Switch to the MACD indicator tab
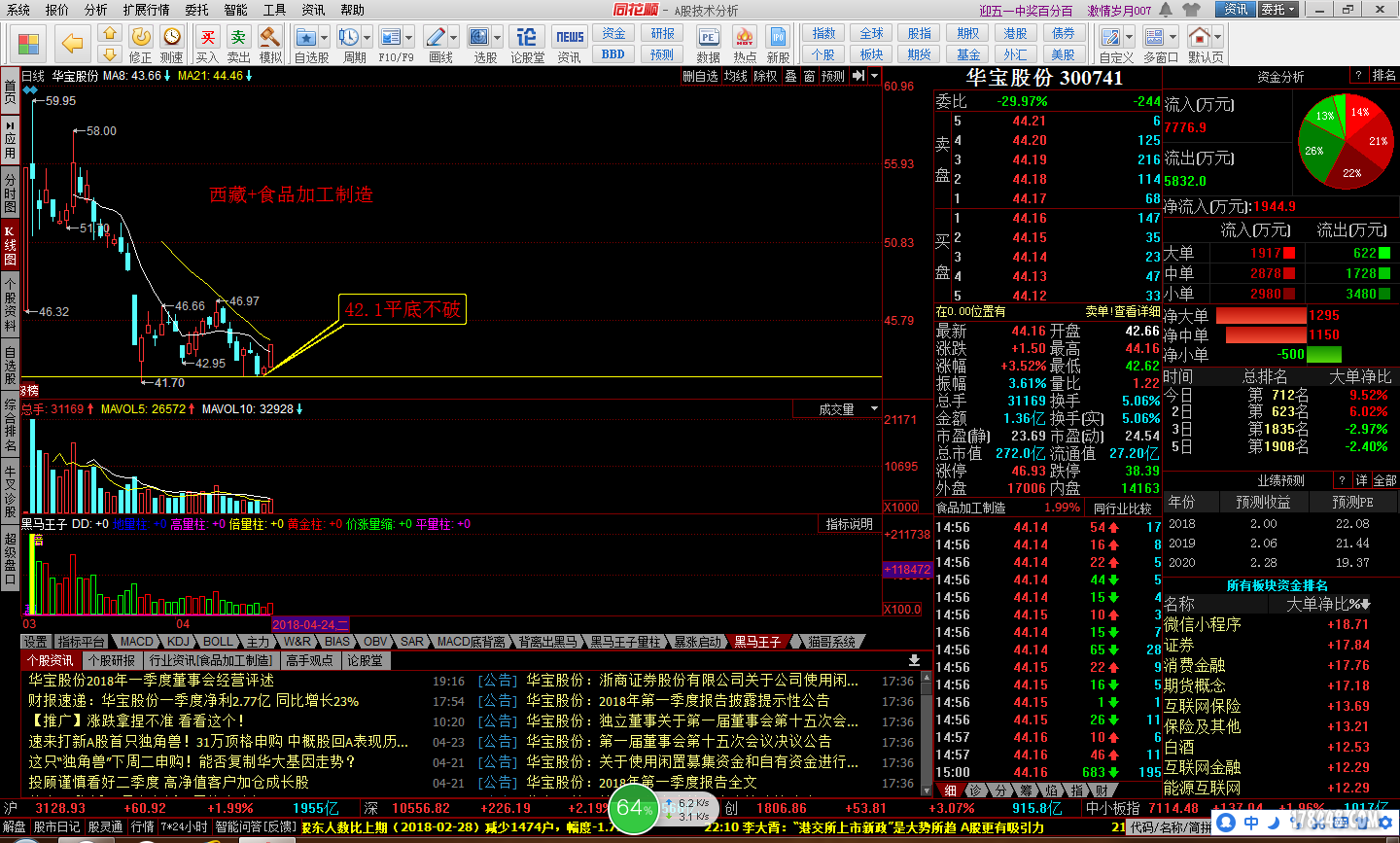This screenshot has width=1400, height=843. 136,642
